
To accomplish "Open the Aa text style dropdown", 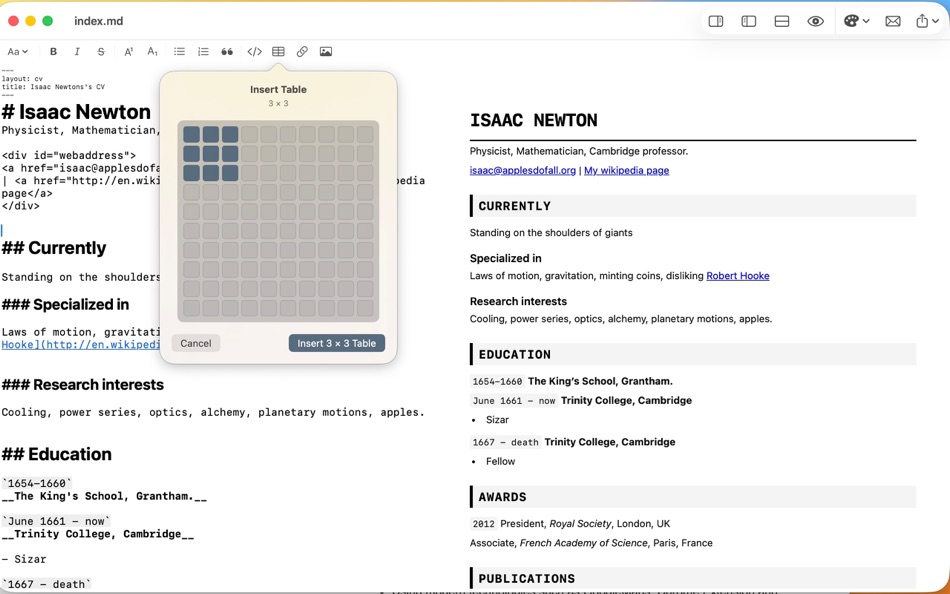I will coord(18,52).
